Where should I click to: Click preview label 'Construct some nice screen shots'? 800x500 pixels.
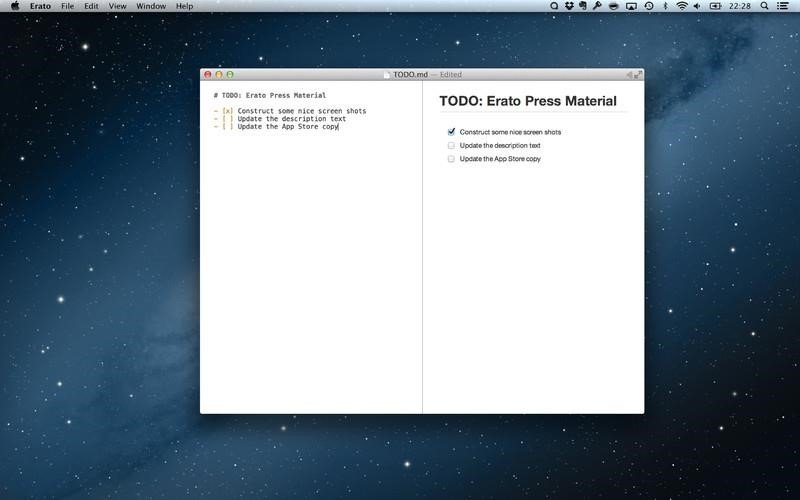(x=510, y=132)
